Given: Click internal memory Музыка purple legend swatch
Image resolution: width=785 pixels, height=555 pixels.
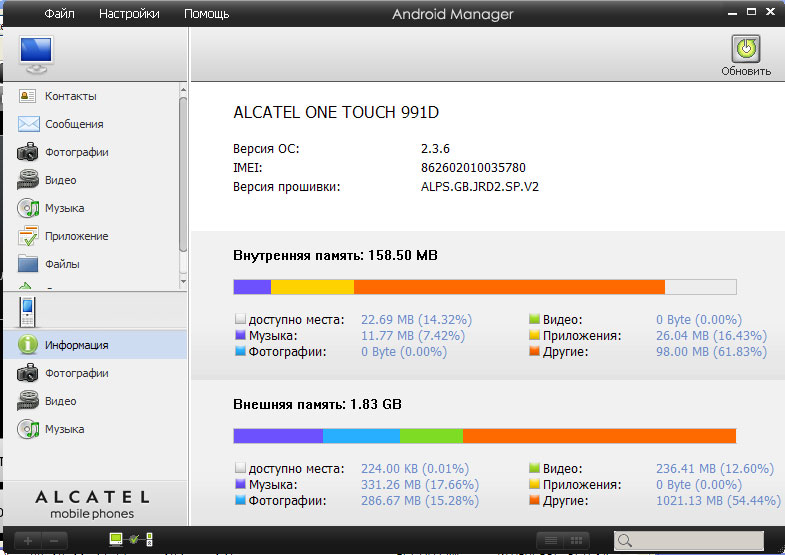Looking at the screenshot, I should [x=240, y=335].
